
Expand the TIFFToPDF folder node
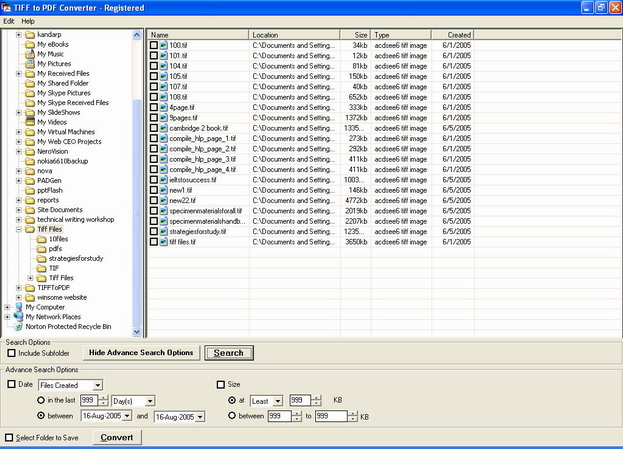(x=19, y=287)
